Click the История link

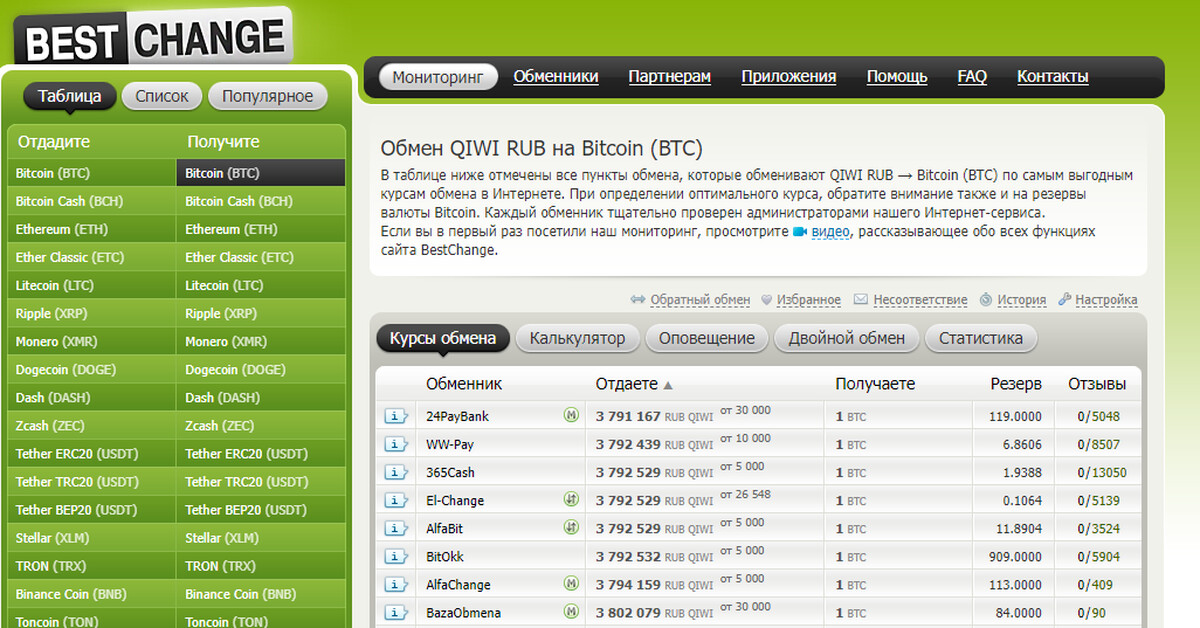pyautogui.click(x=1021, y=300)
